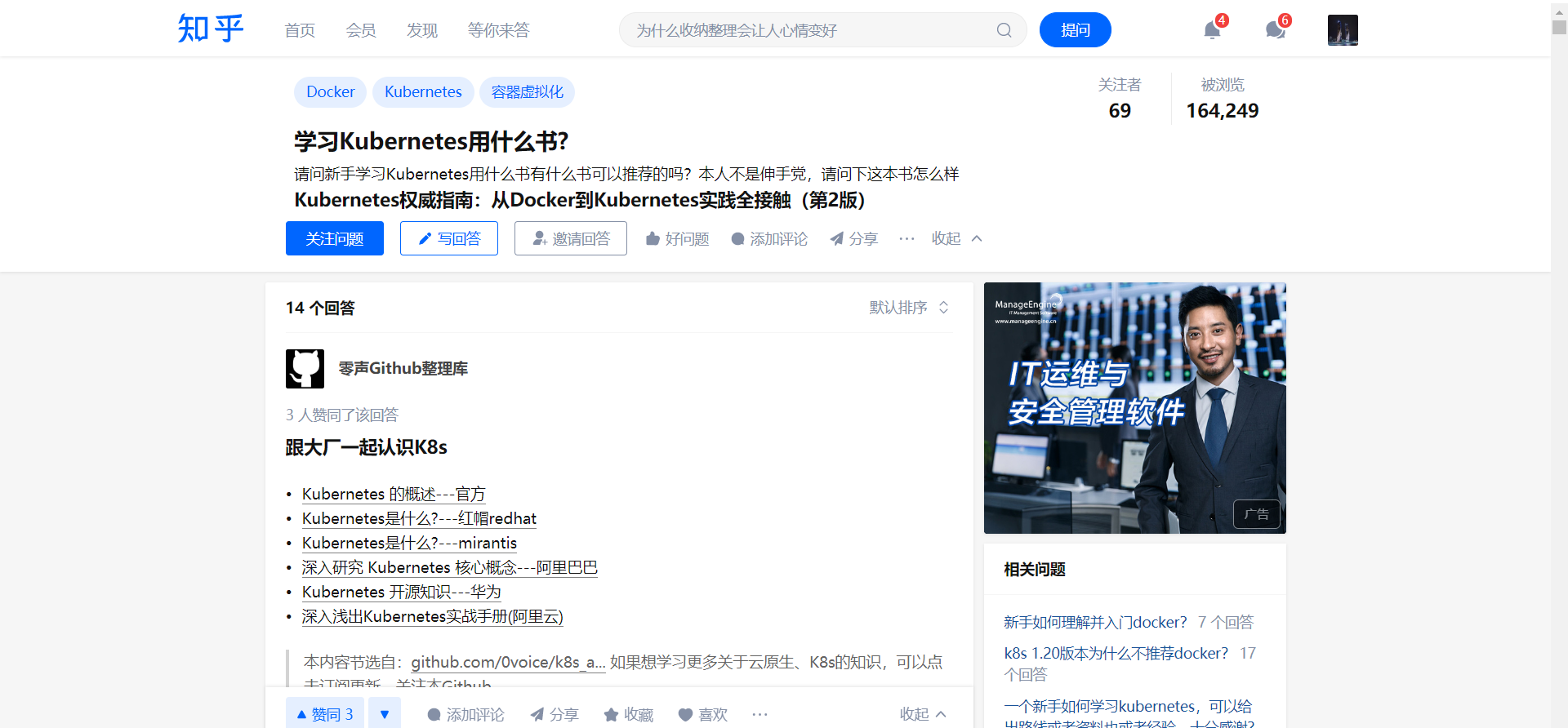This screenshot has height=728, width=1568.
Task: Click the 被浏览 164,249 count
Action: [x=1223, y=99]
